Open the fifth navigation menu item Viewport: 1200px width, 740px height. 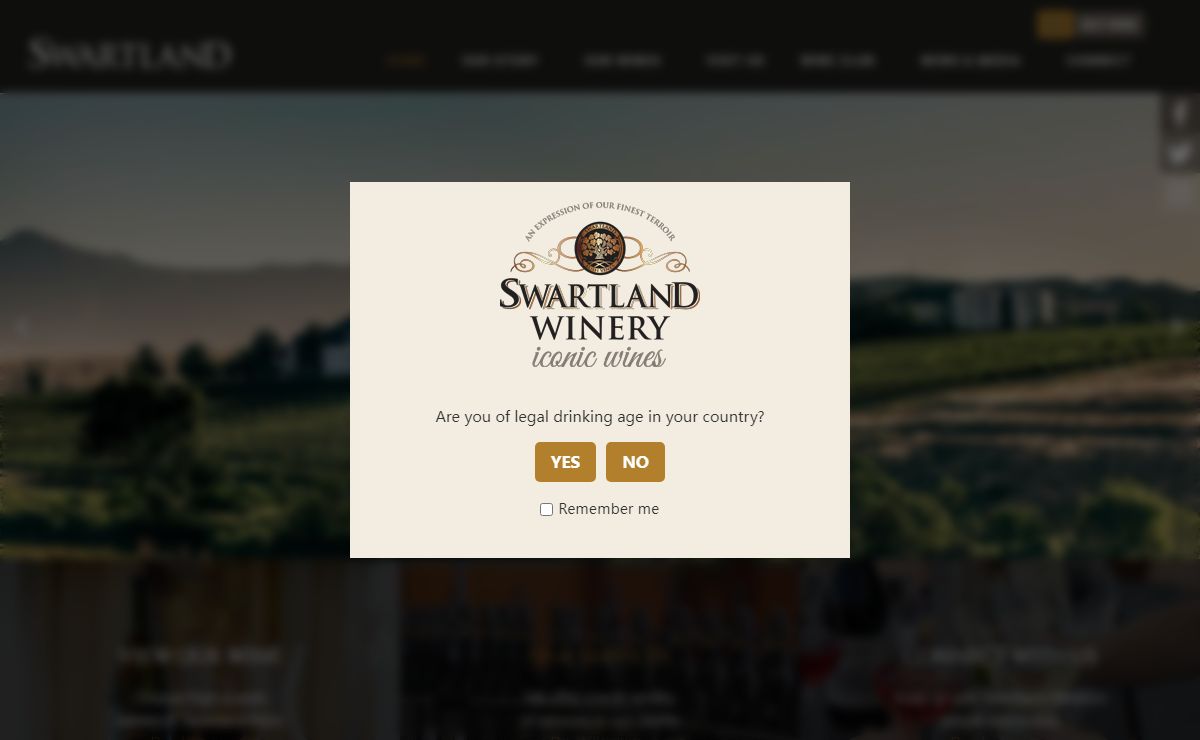coord(837,60)
